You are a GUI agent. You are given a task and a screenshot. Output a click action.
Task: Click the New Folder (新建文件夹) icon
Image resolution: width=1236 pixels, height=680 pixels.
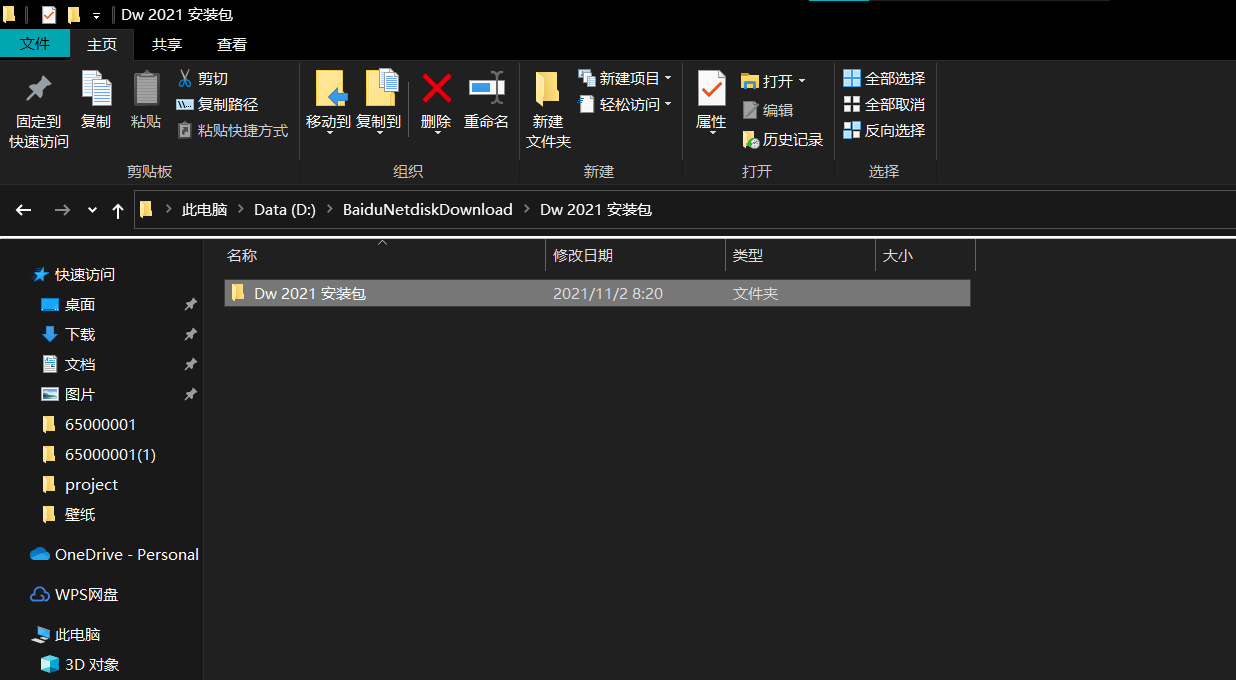547,89
